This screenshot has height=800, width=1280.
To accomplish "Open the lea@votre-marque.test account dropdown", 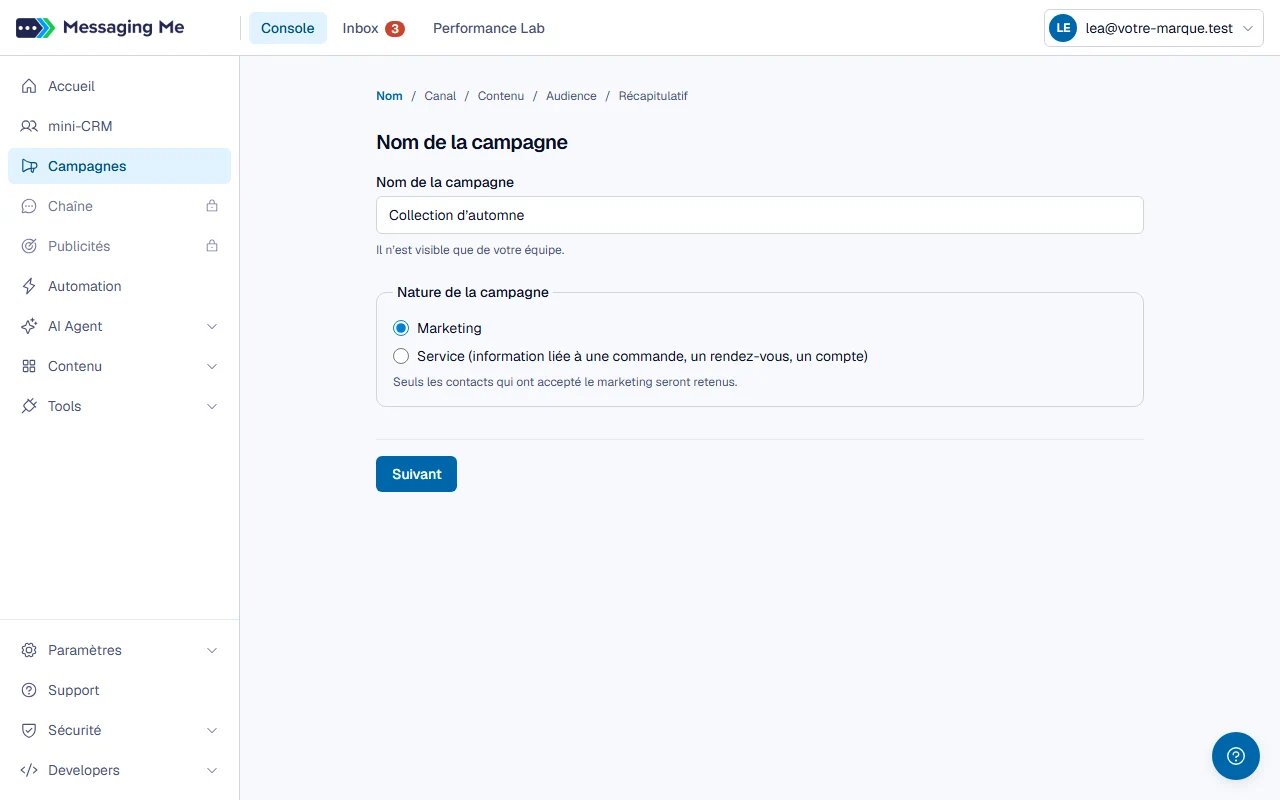I will point(1154,29).
